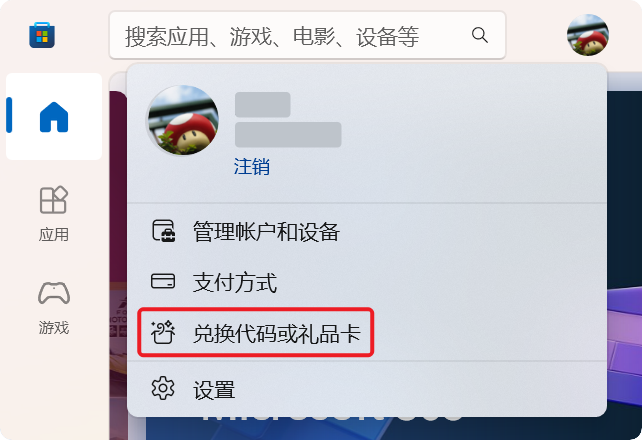The height and width of the screenshot is (440, 642).
Task: Select 支付方式 menu entry
Action: [x=366, y=282]
